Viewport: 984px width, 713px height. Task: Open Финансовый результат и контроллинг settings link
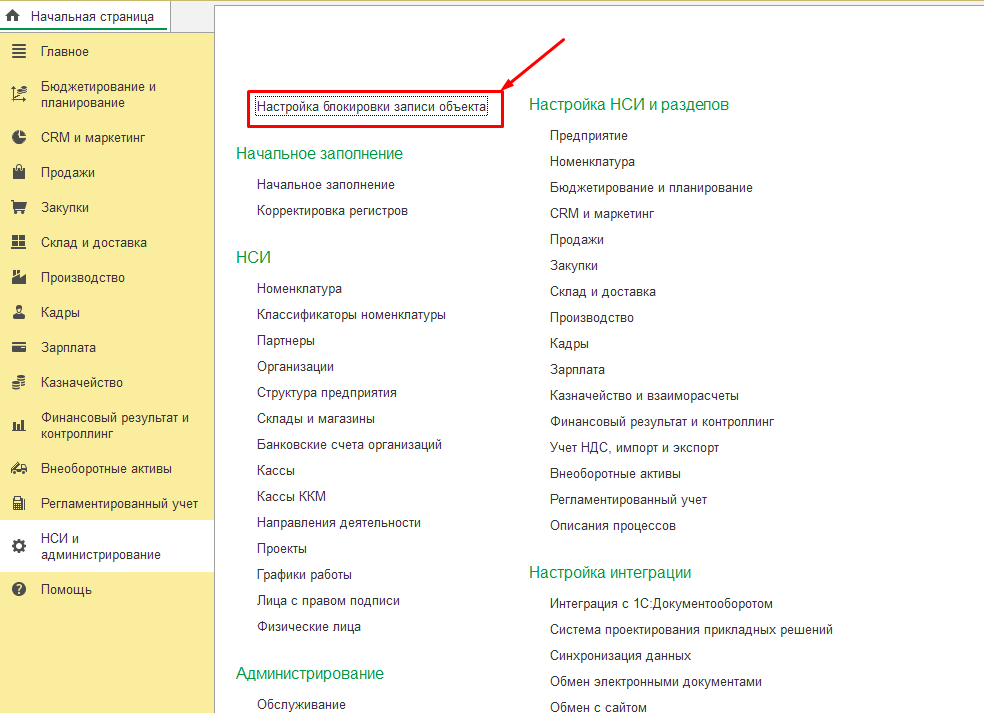(x=662, y=422)
